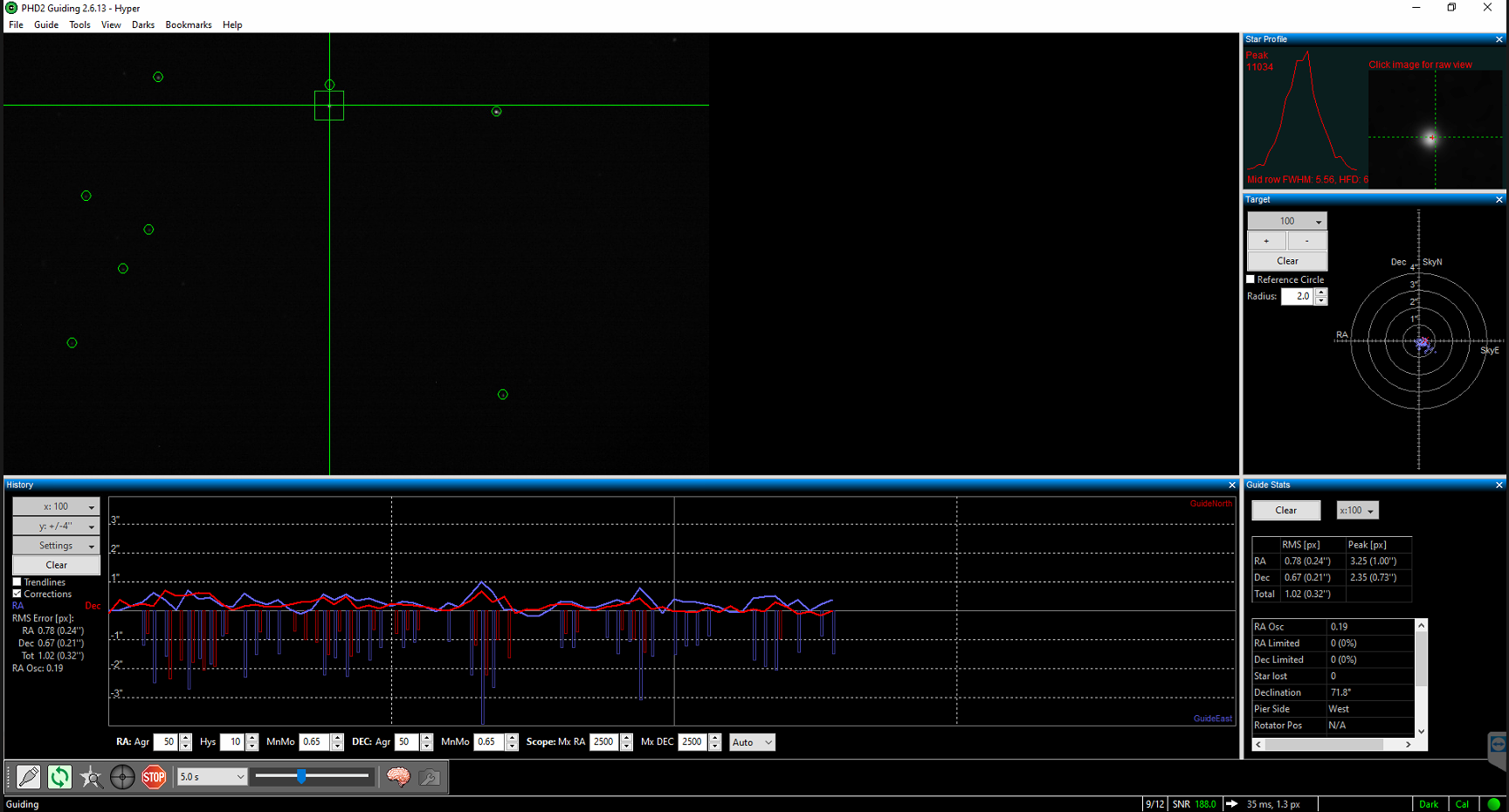Open the Guide Stats x:100 dropdown
Screen dimensions: 1509x812
1357,511
